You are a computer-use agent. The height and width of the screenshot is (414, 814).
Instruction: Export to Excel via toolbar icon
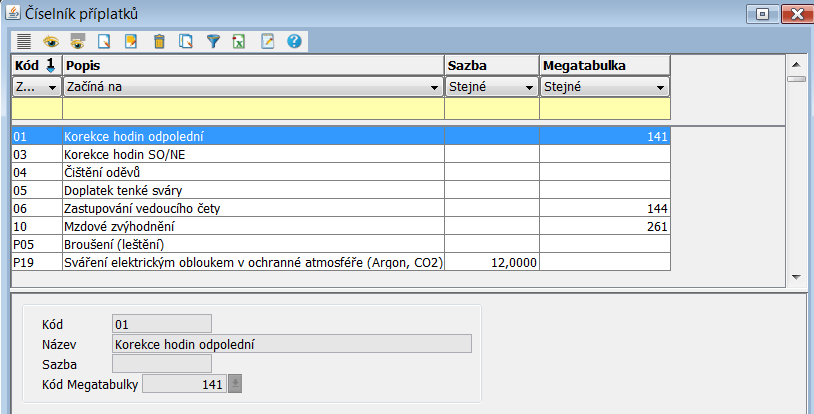pos(239,41)
